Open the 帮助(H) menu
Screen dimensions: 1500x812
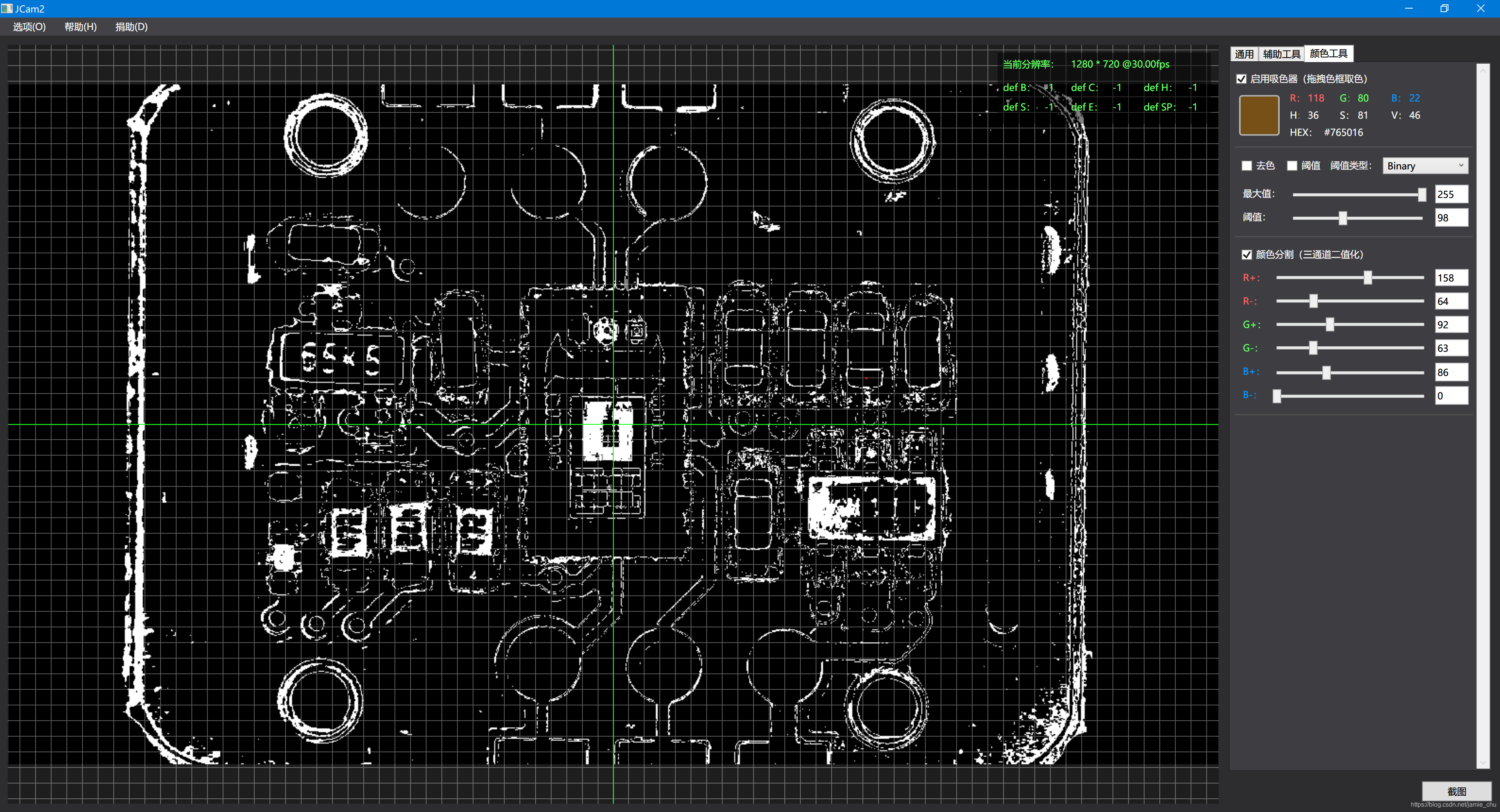point(80,27)
